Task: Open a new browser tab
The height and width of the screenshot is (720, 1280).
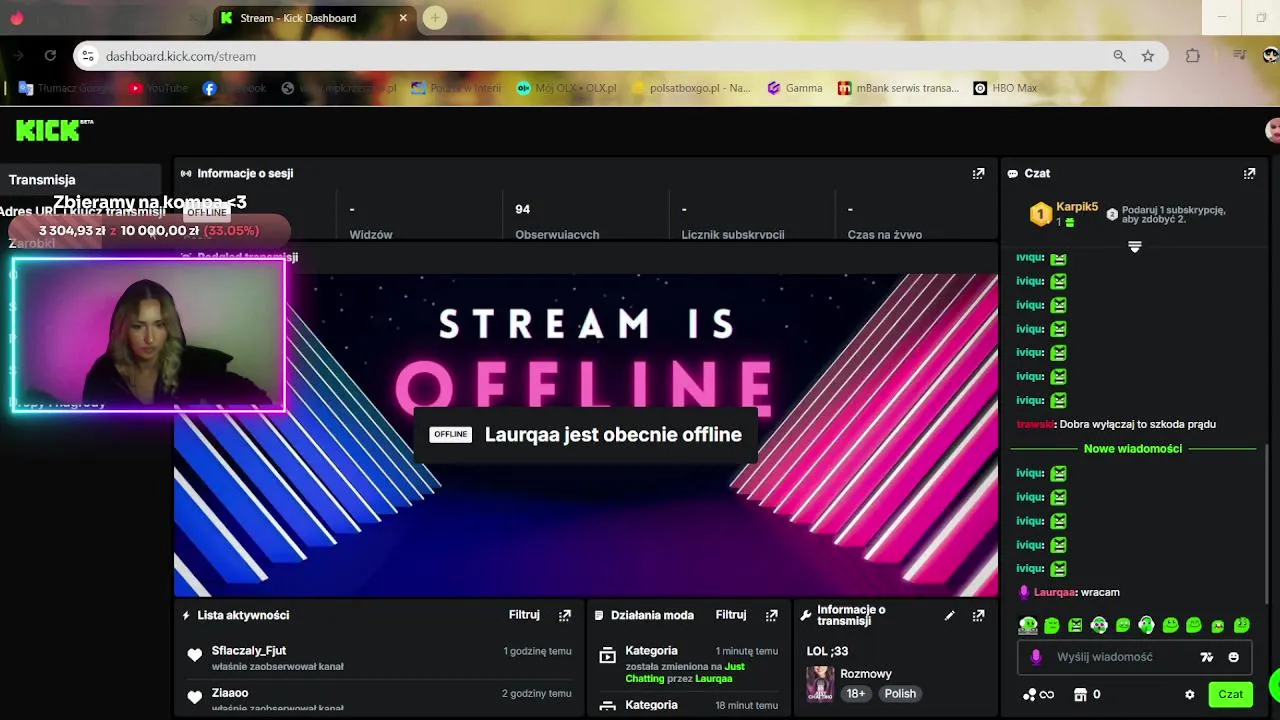Action: (x=434, y=17)
